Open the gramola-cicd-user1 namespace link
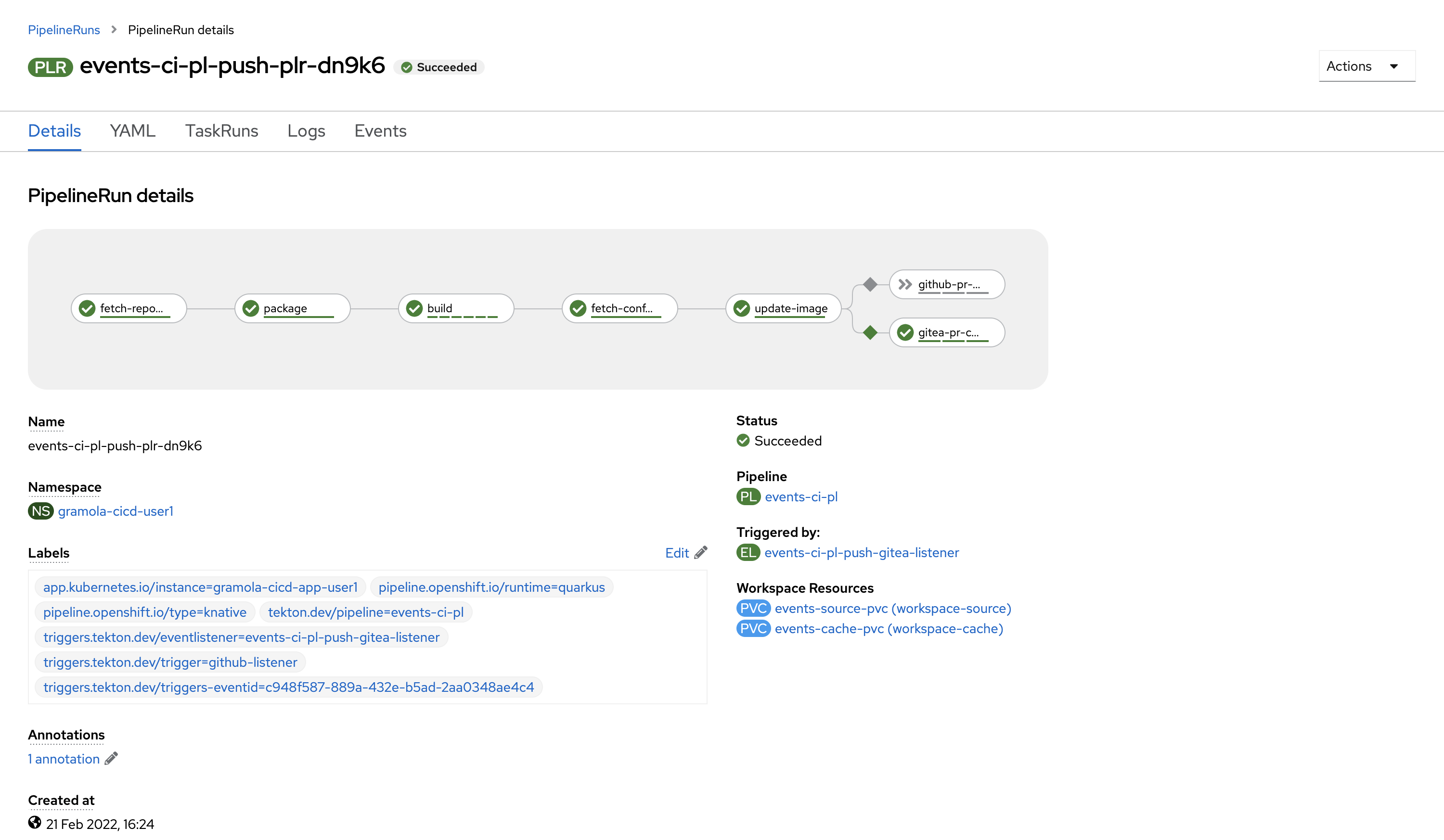 click(116, 511)
